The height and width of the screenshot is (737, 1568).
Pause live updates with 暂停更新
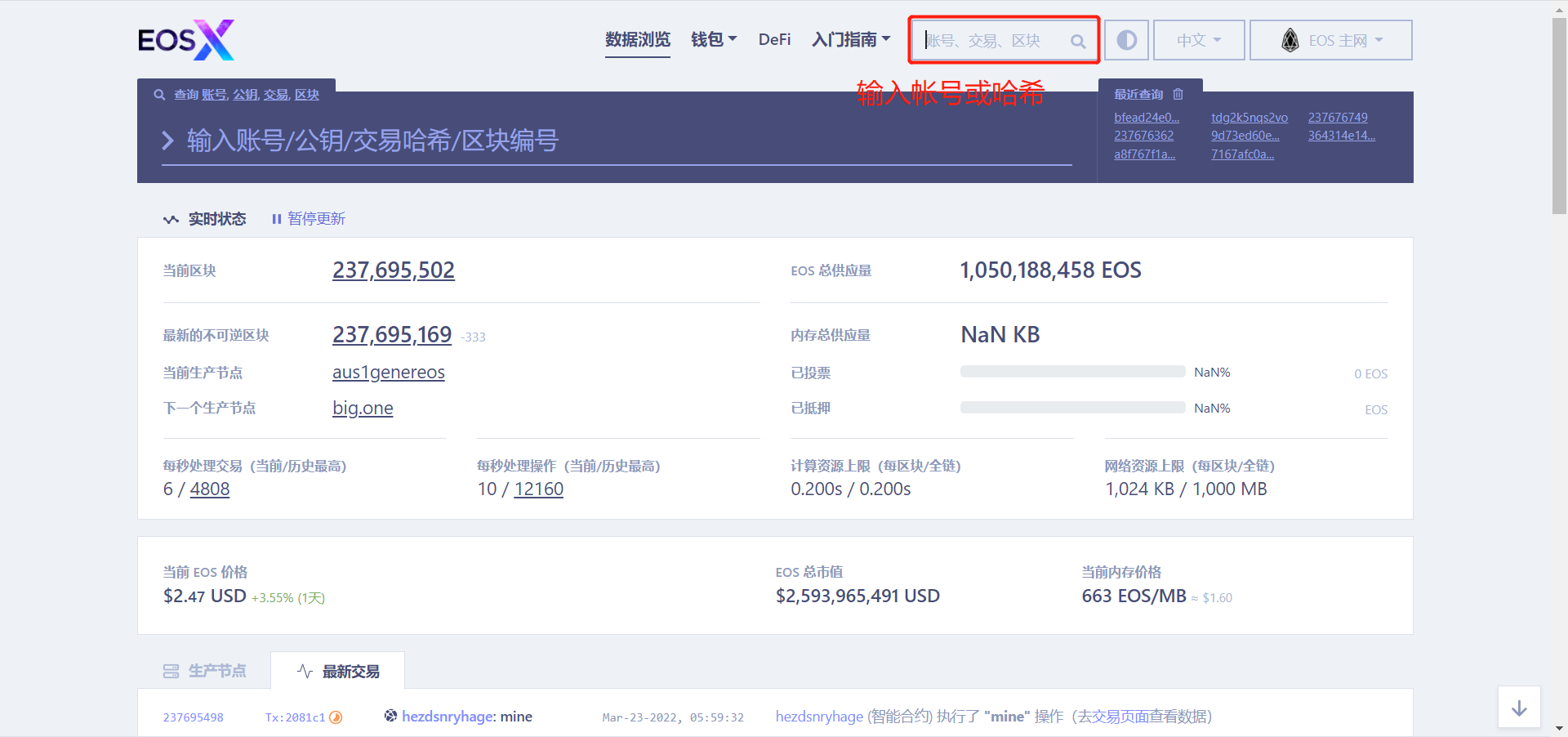click(x=309, y=219)
